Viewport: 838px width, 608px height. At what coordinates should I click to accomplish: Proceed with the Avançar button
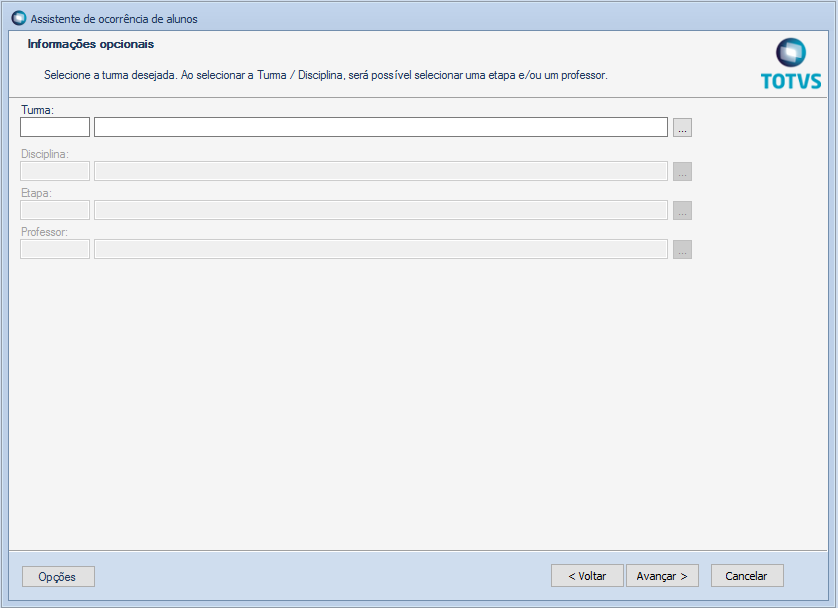(x=662, y=576)
